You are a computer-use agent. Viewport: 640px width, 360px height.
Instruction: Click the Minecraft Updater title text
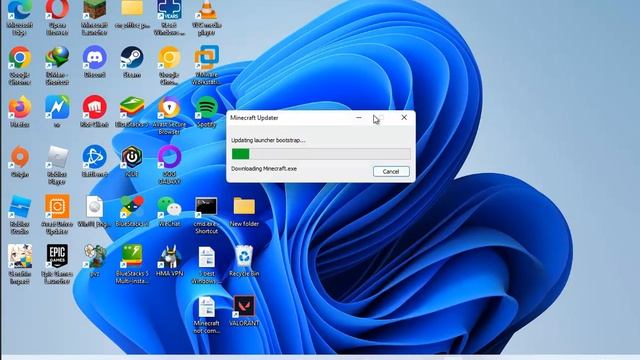coord(254,118)
